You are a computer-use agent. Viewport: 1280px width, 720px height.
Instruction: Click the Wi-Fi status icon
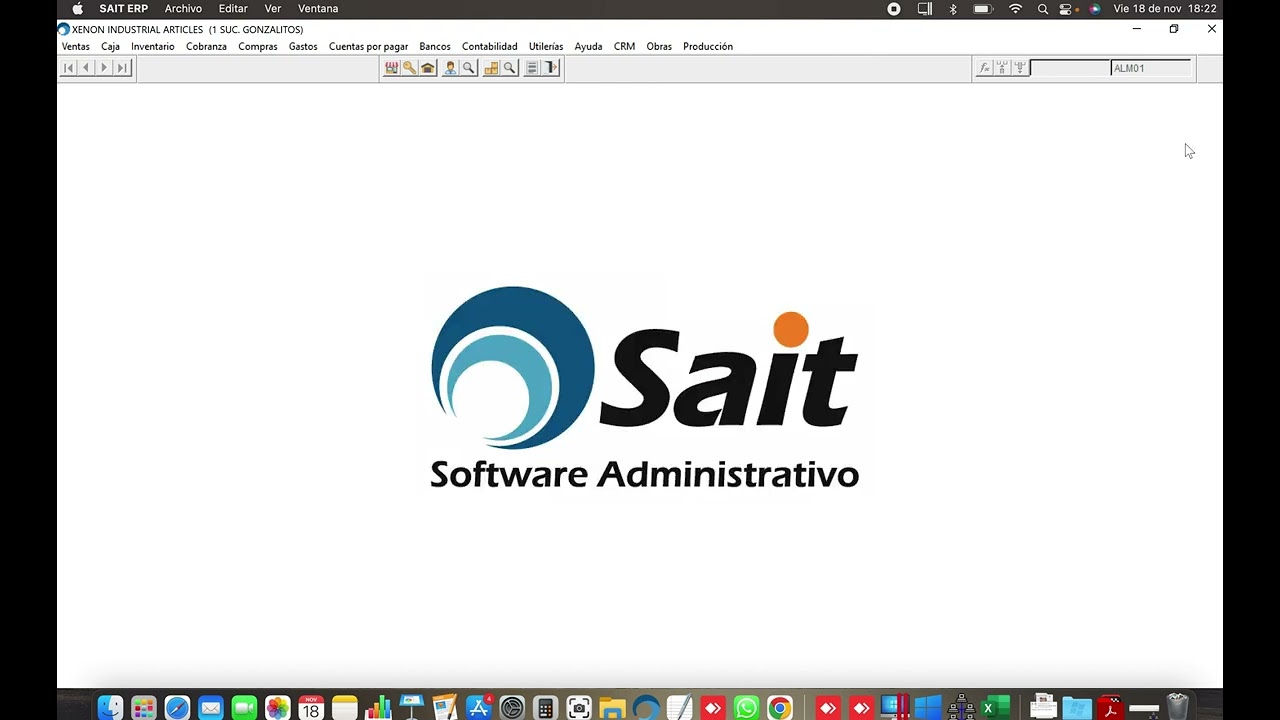tap(1015, 9)
